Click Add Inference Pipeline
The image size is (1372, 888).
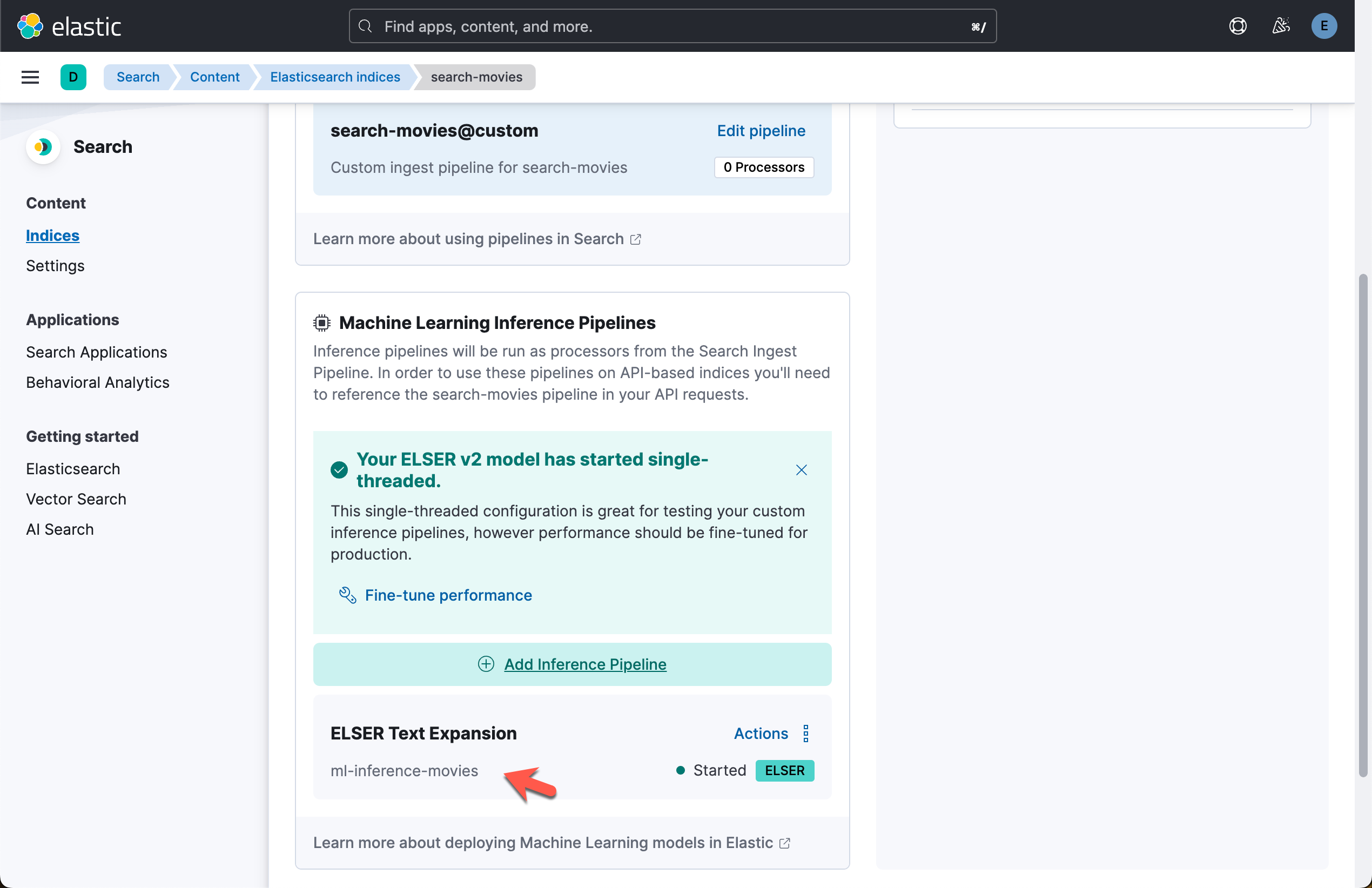[x=585, y=664]
